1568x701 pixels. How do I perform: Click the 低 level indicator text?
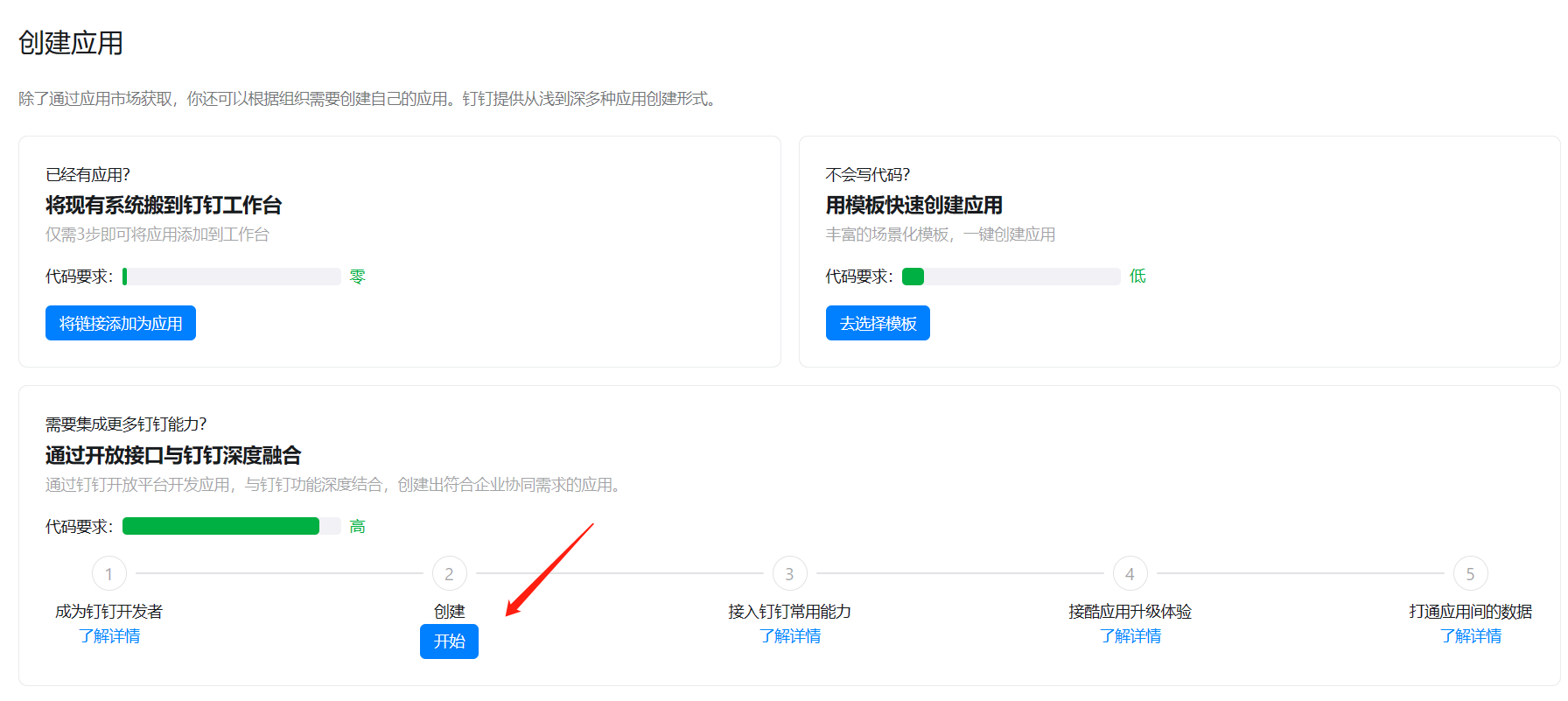tap(1137, 277)
